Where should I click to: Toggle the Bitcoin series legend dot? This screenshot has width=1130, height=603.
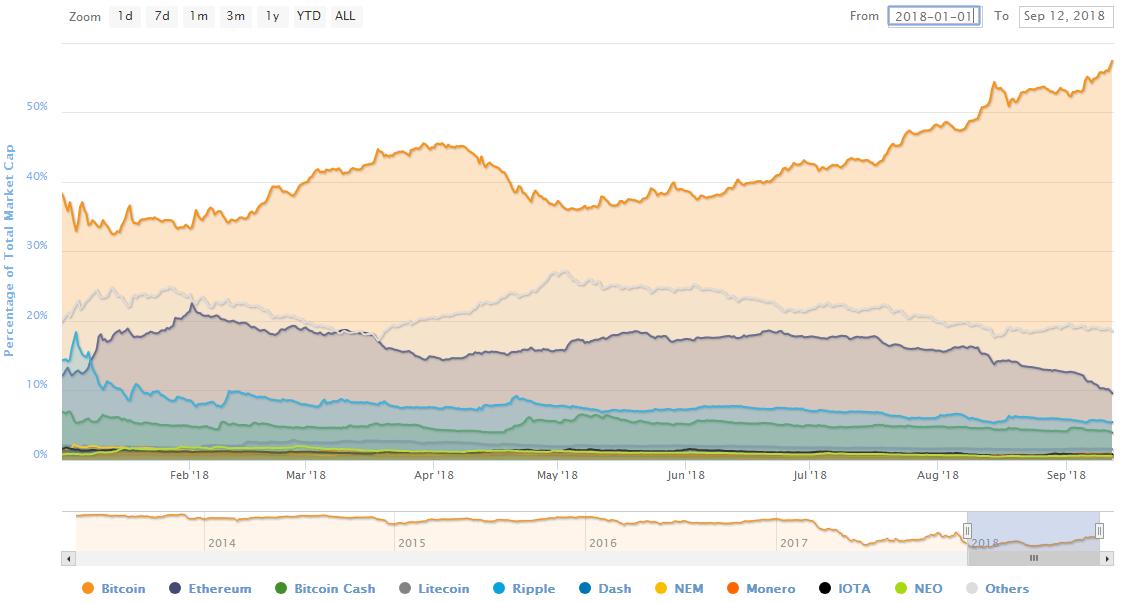coord(88,589)
